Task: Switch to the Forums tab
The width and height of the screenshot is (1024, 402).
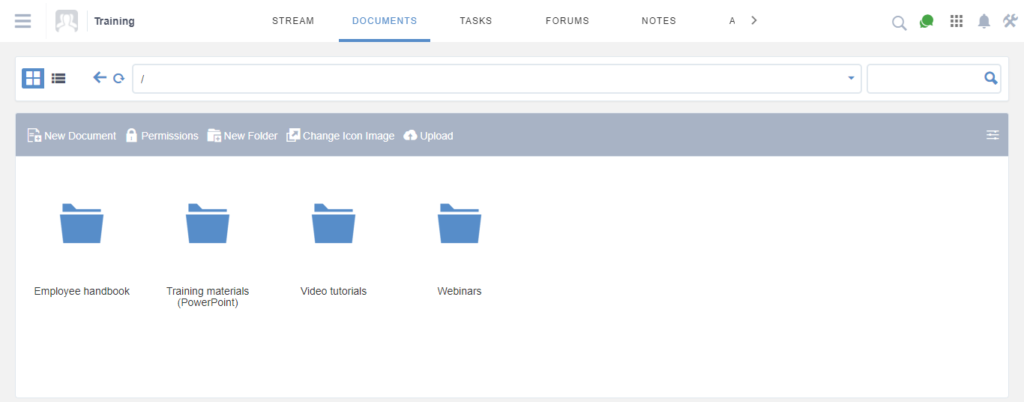Action: tap(568, 21)
